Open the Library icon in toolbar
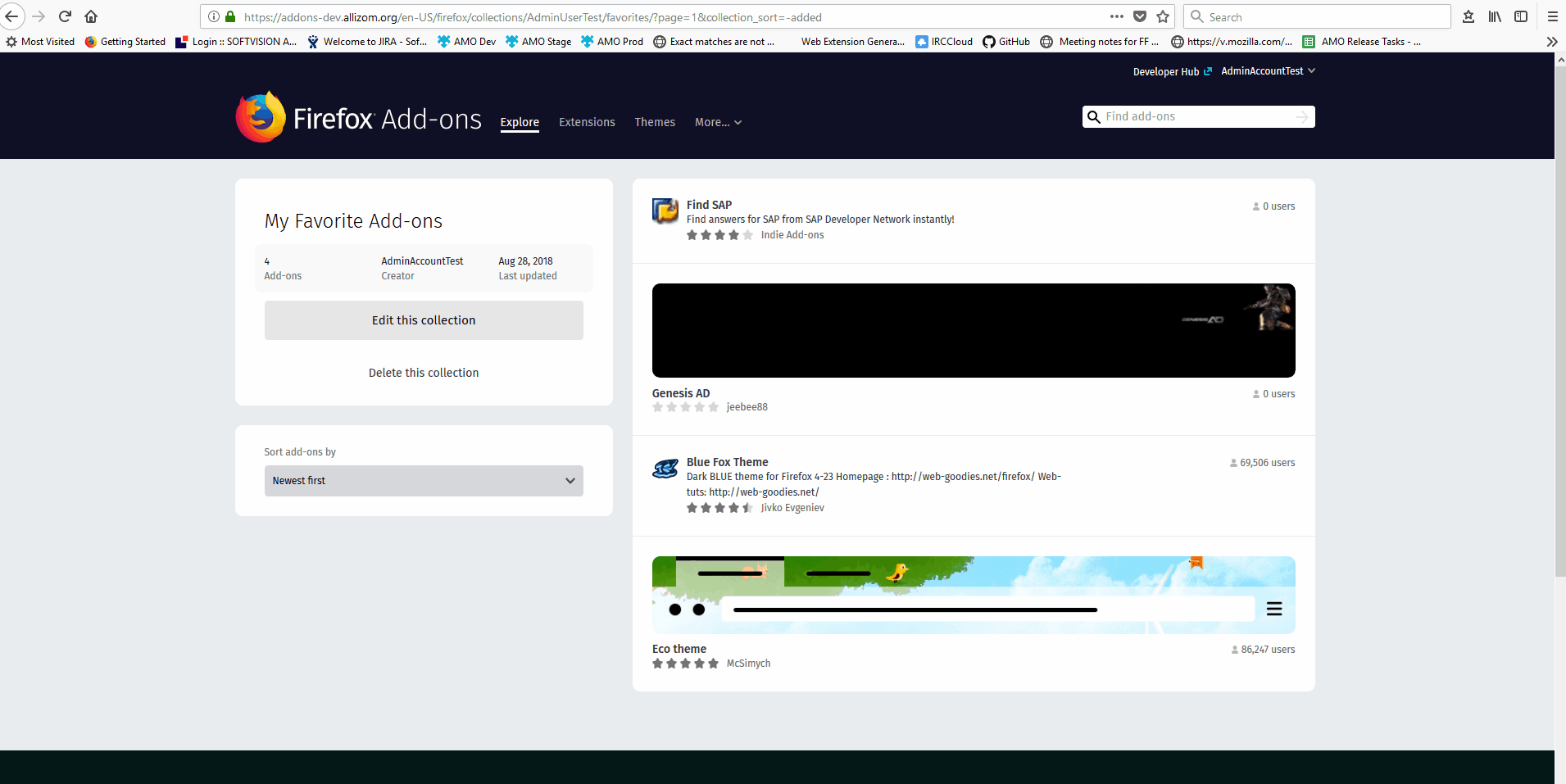The width and height of the screenshot is (1566, 784). [x=1495, y=16]
